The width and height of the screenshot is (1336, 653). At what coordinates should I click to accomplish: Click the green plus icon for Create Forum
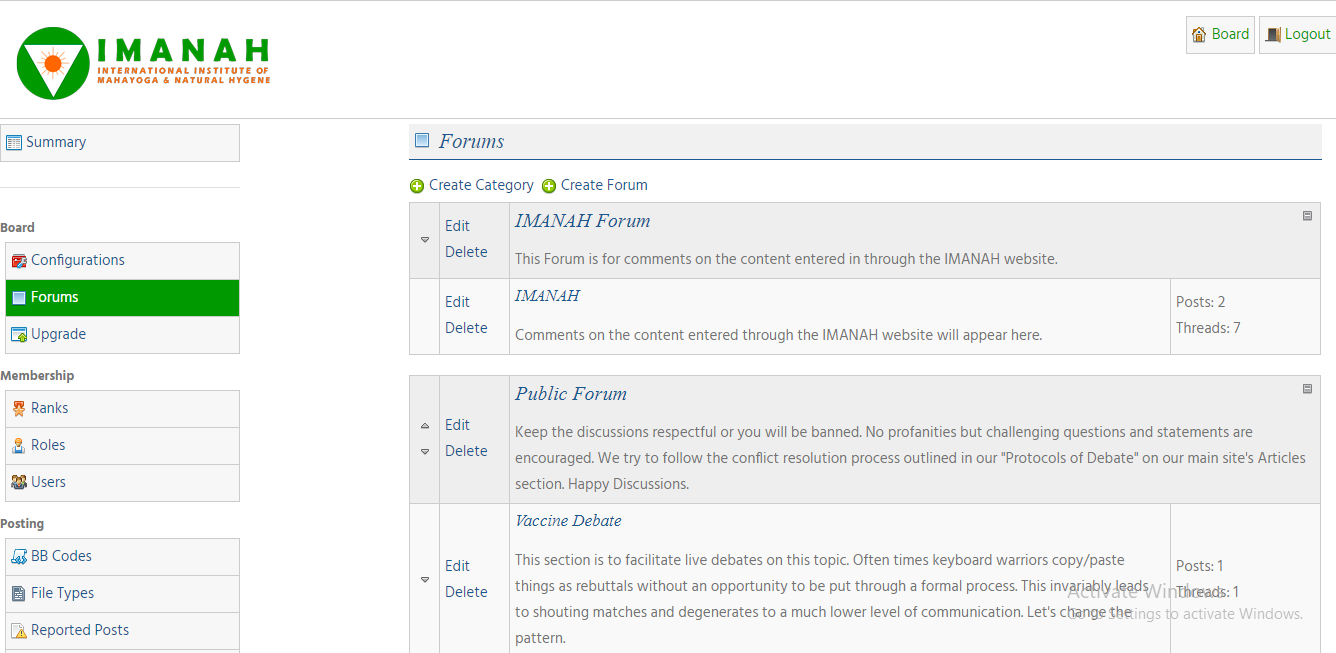coord(549,186)
